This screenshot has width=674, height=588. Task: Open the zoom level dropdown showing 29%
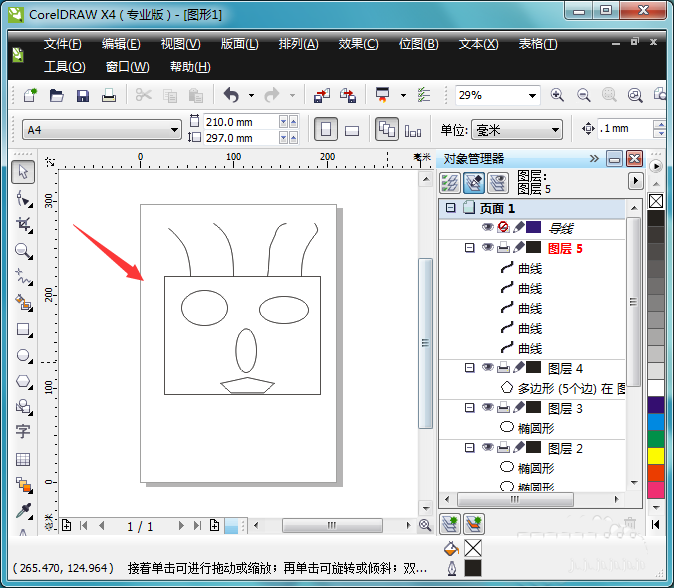(x=532, y=95)
